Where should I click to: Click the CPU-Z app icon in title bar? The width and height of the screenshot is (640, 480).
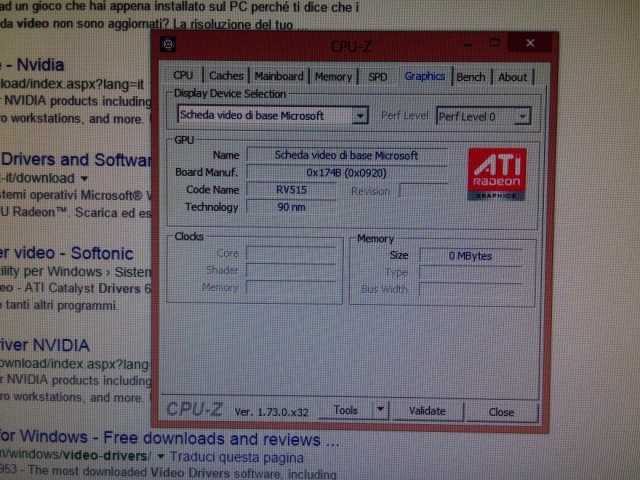pos(168,44)
